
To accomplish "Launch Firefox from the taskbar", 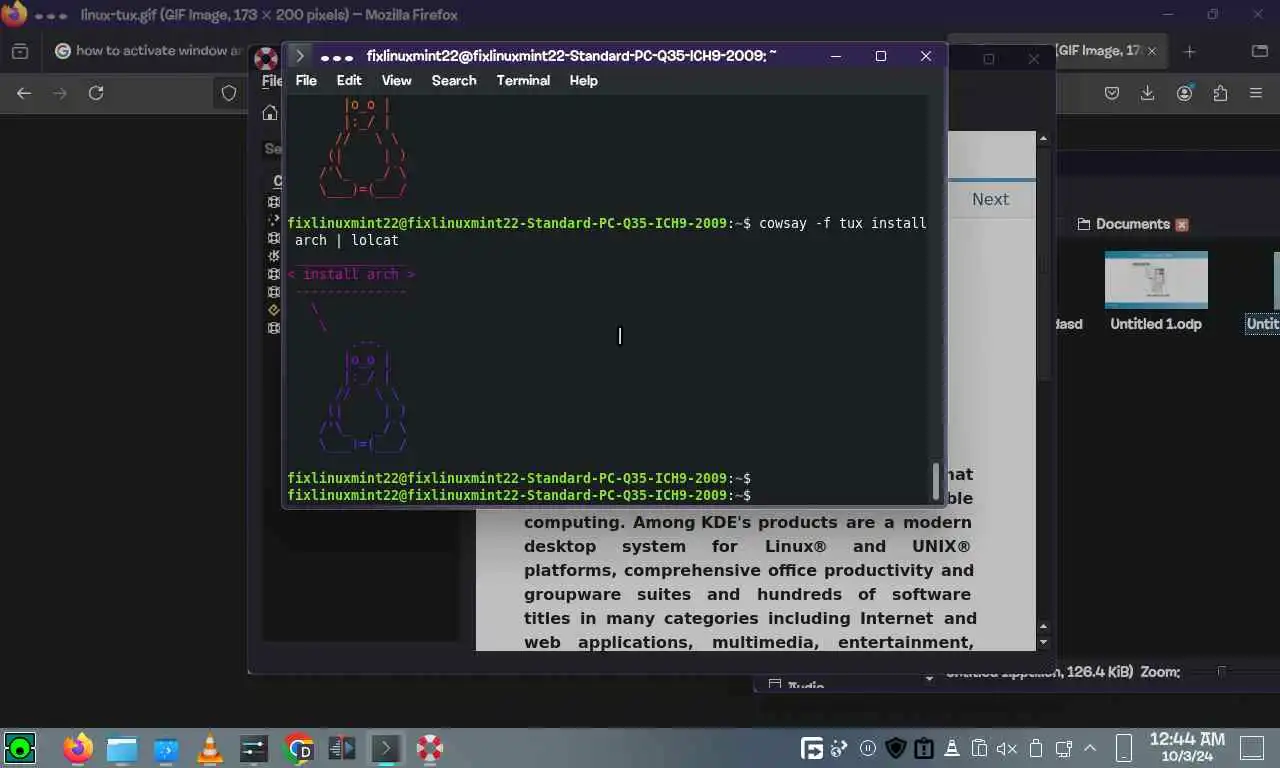I will pyautogui.click(x=78, y=748).
